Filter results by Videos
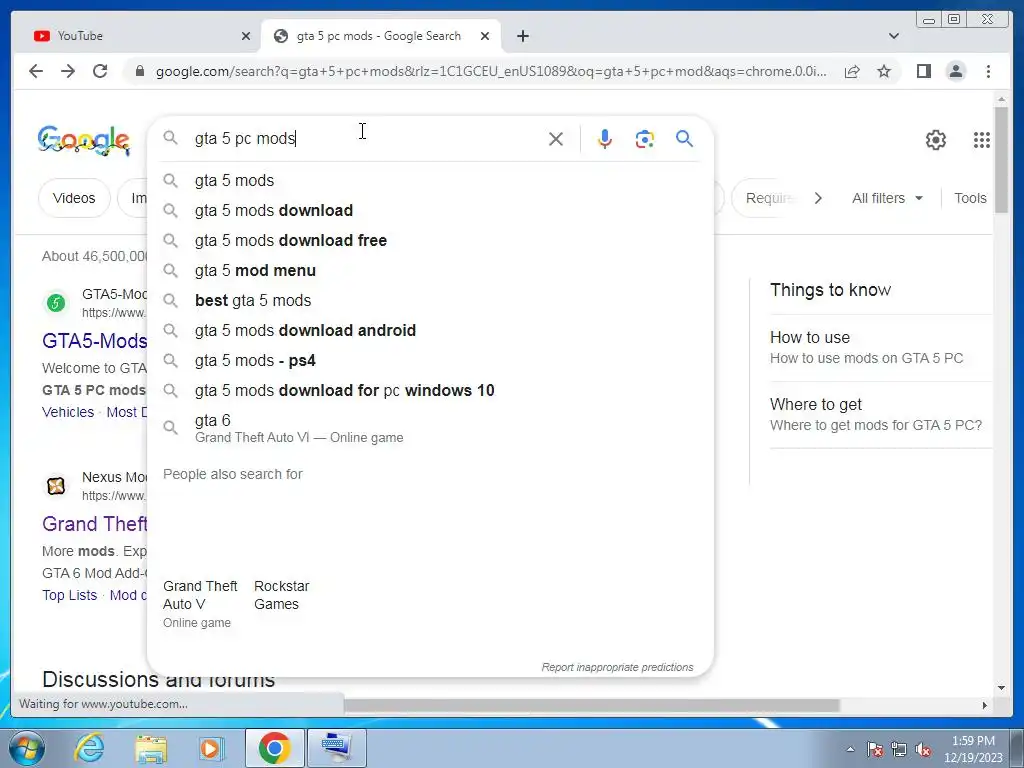Image resolution: width=1024 pixels, height=768 pixels. 74,198
